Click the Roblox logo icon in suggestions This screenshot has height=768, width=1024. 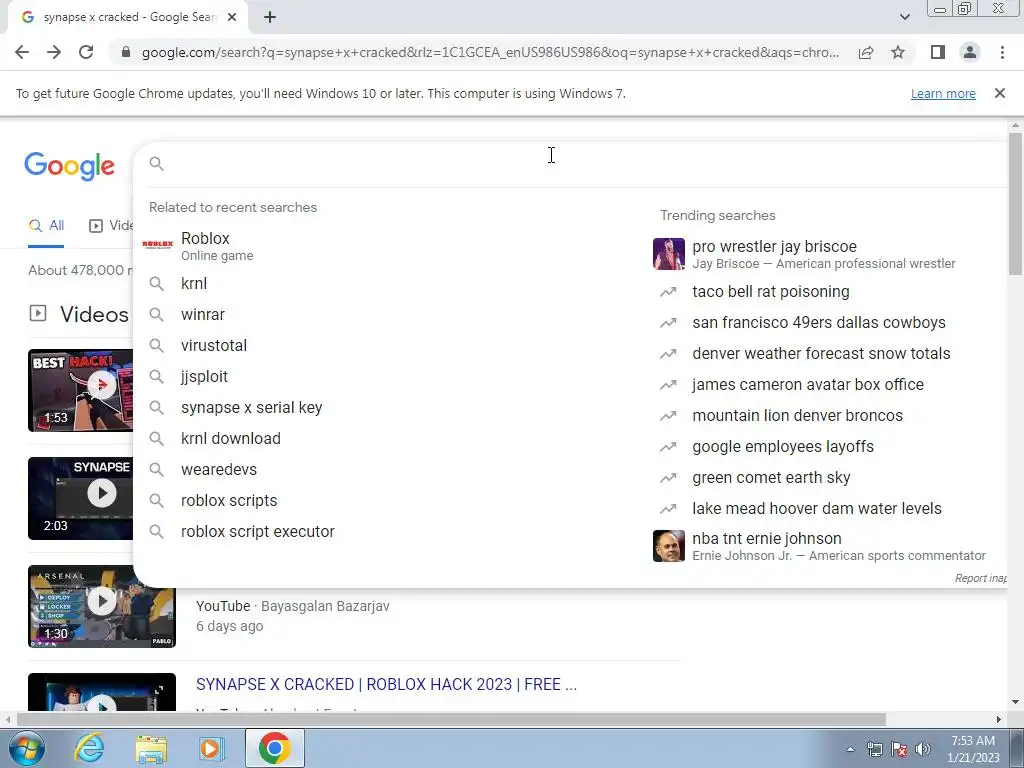pos(157,244)
